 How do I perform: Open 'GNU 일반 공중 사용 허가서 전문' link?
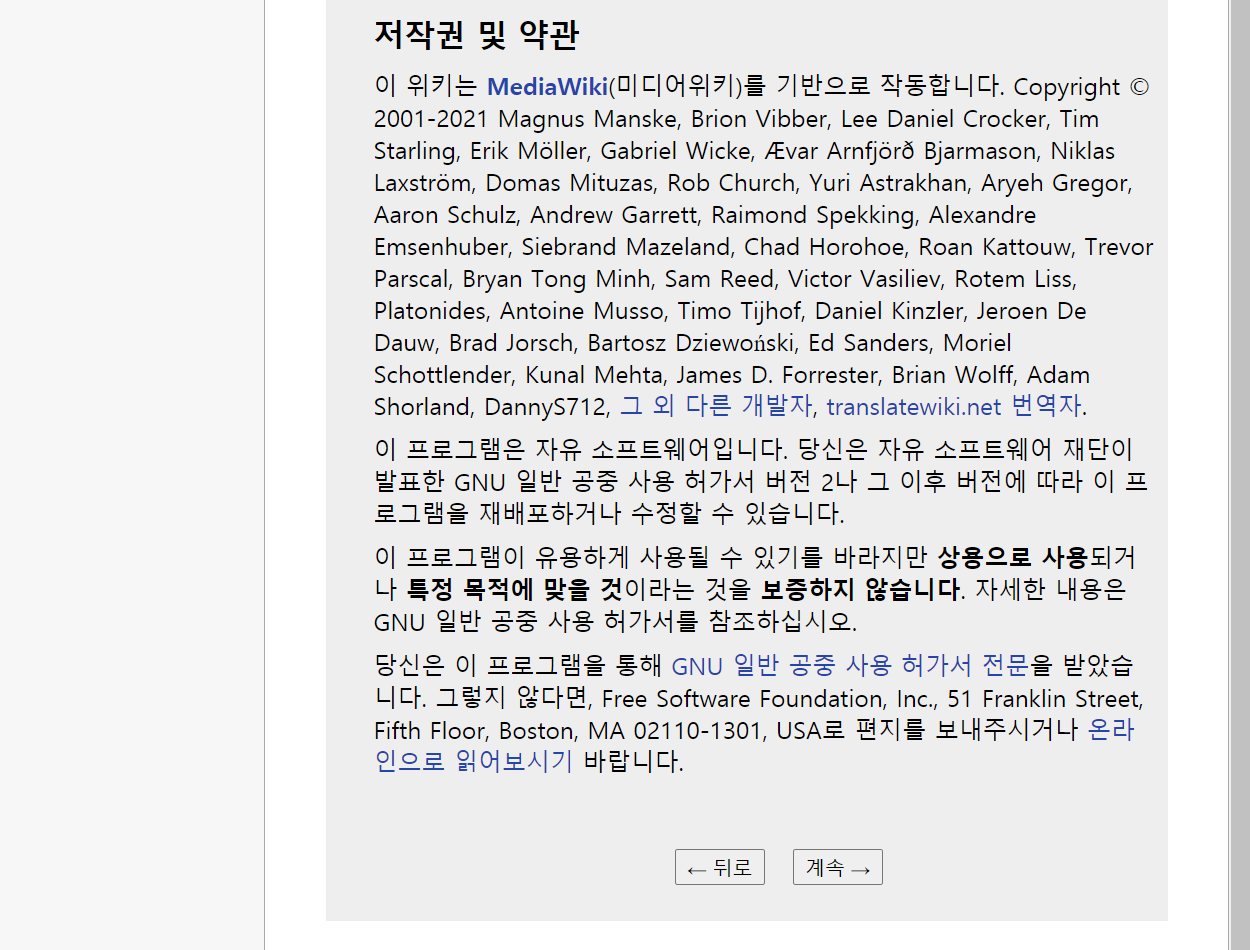point(849,666)
